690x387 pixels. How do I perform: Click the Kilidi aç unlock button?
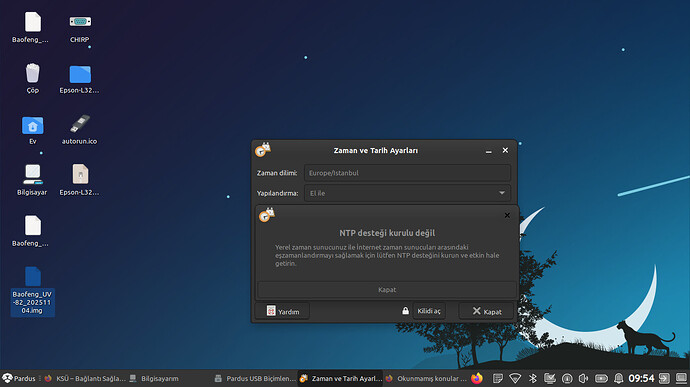(x=429, y=311)
